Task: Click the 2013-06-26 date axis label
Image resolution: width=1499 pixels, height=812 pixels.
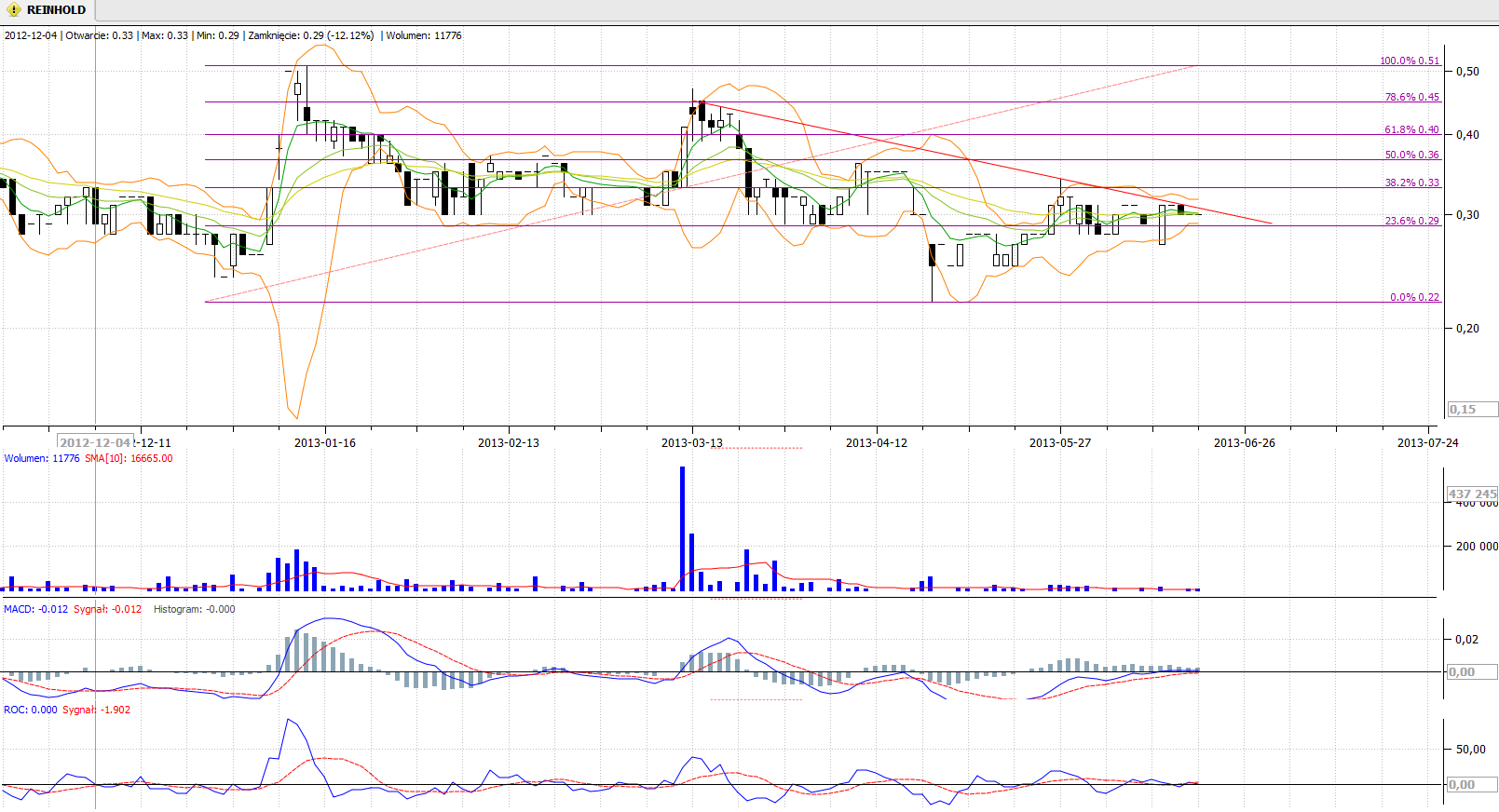Action: pos(1245,442)
